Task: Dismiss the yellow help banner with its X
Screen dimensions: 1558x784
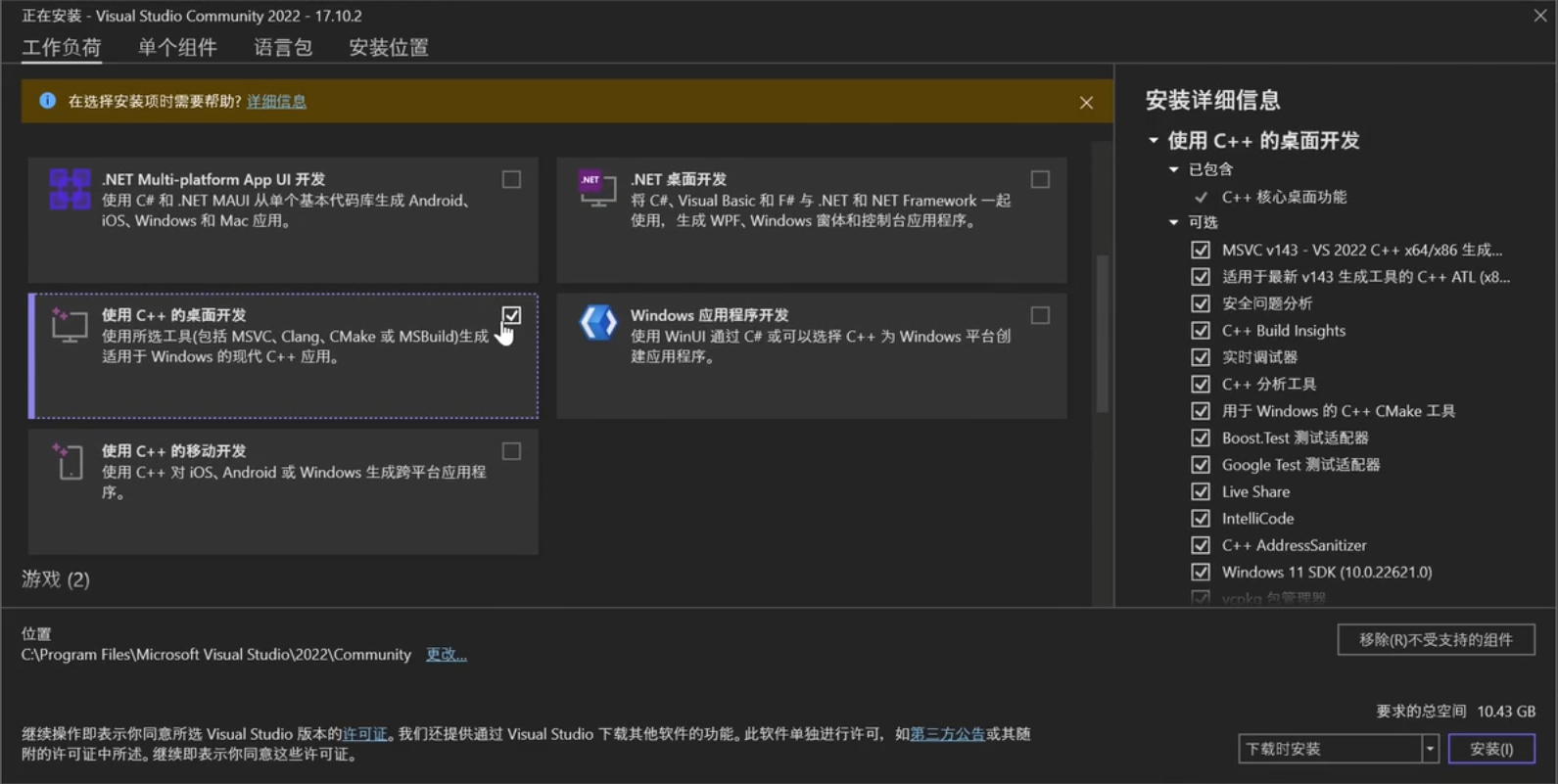Action: tap(1086, 102)
